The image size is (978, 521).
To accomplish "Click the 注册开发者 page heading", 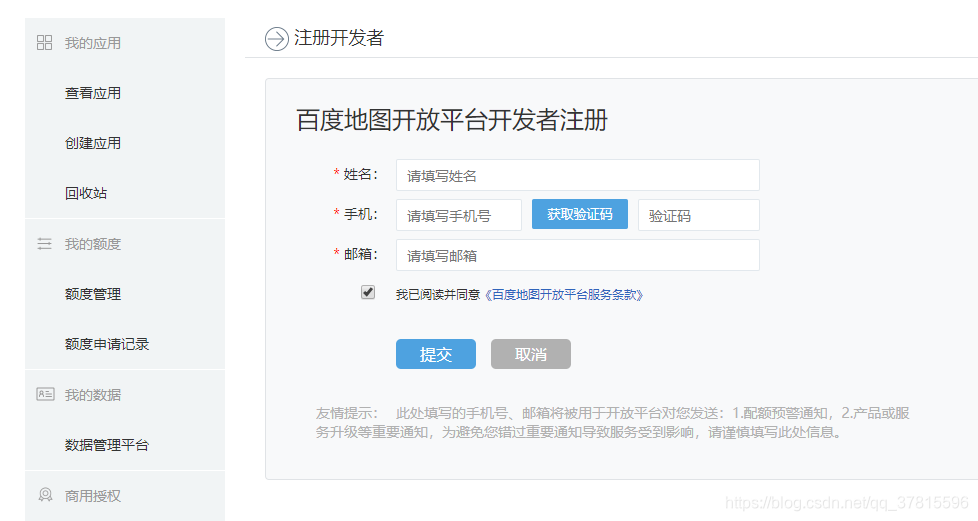I will pyautogui.click(x=339, y=38).
